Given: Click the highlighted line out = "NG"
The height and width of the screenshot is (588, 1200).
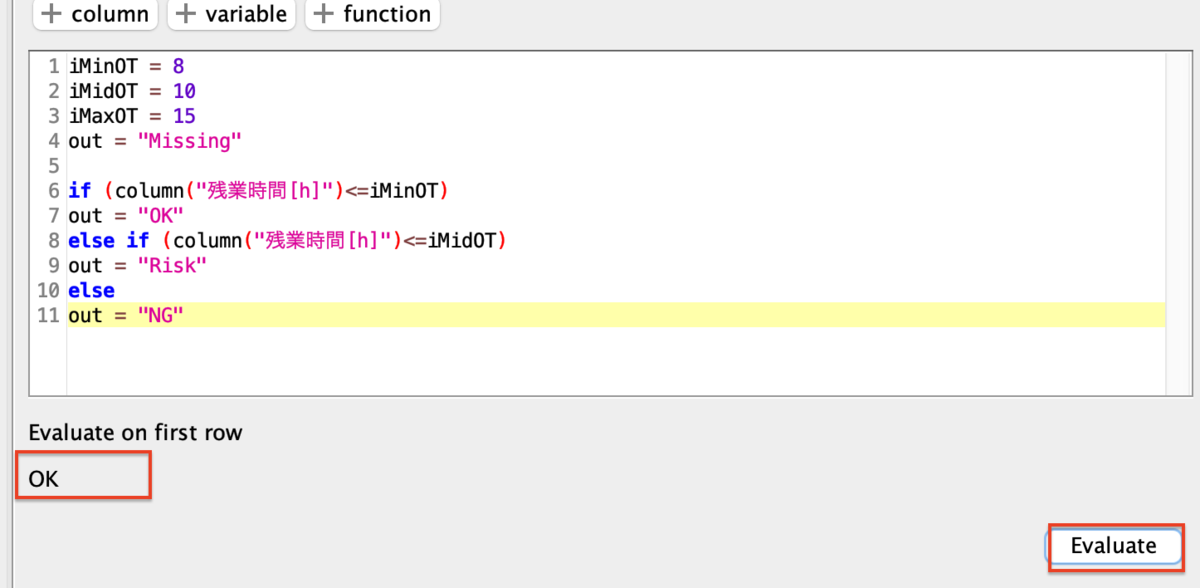Looking at the screenshot, I should (616, 316).
